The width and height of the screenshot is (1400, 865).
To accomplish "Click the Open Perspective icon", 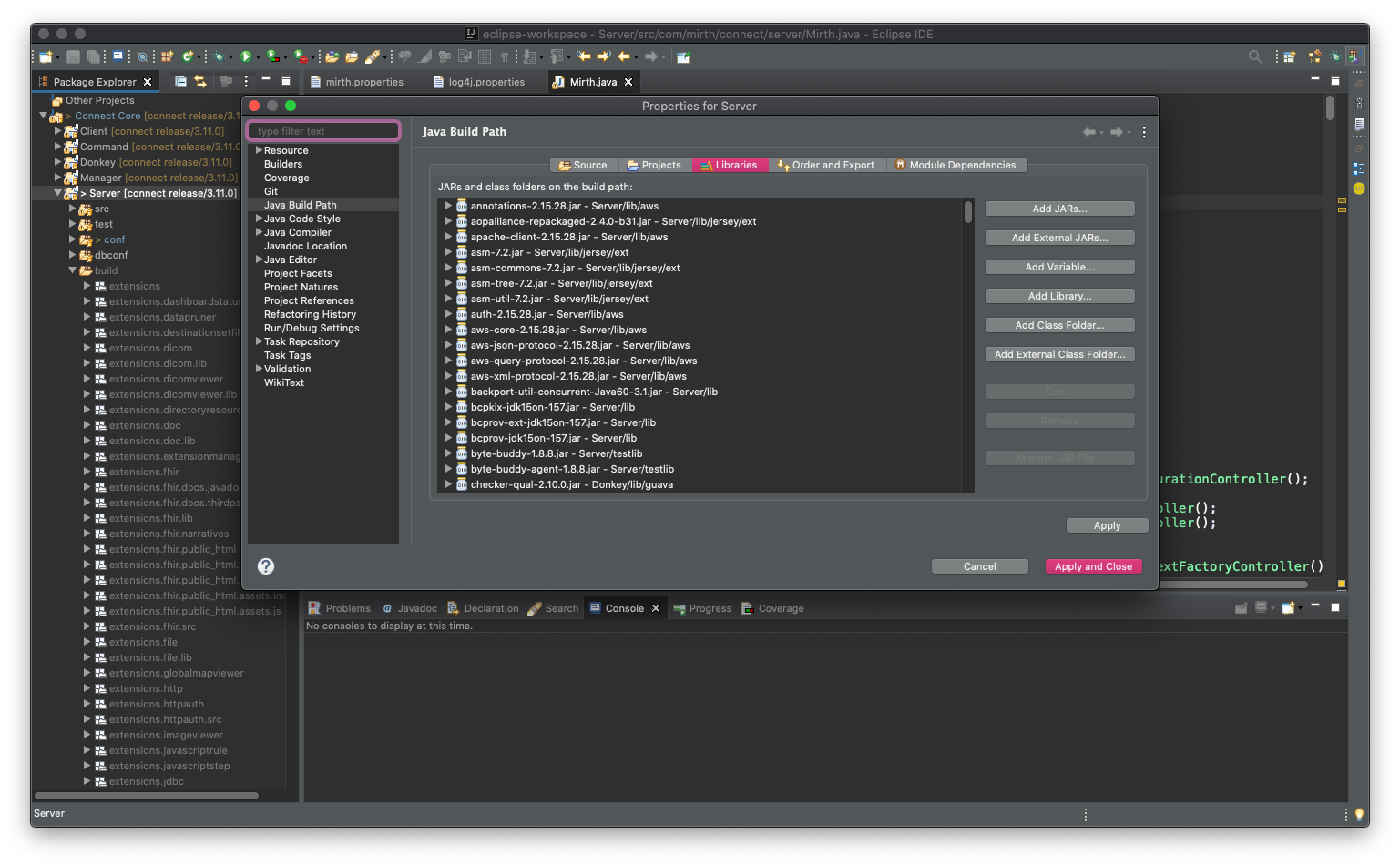I will tap(1290, 56).
